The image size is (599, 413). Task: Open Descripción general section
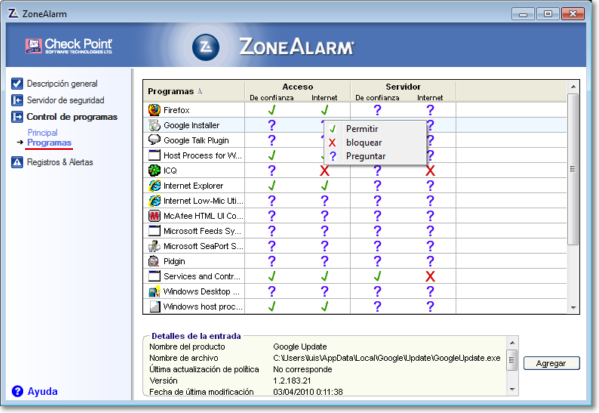(x=62, y=84)
